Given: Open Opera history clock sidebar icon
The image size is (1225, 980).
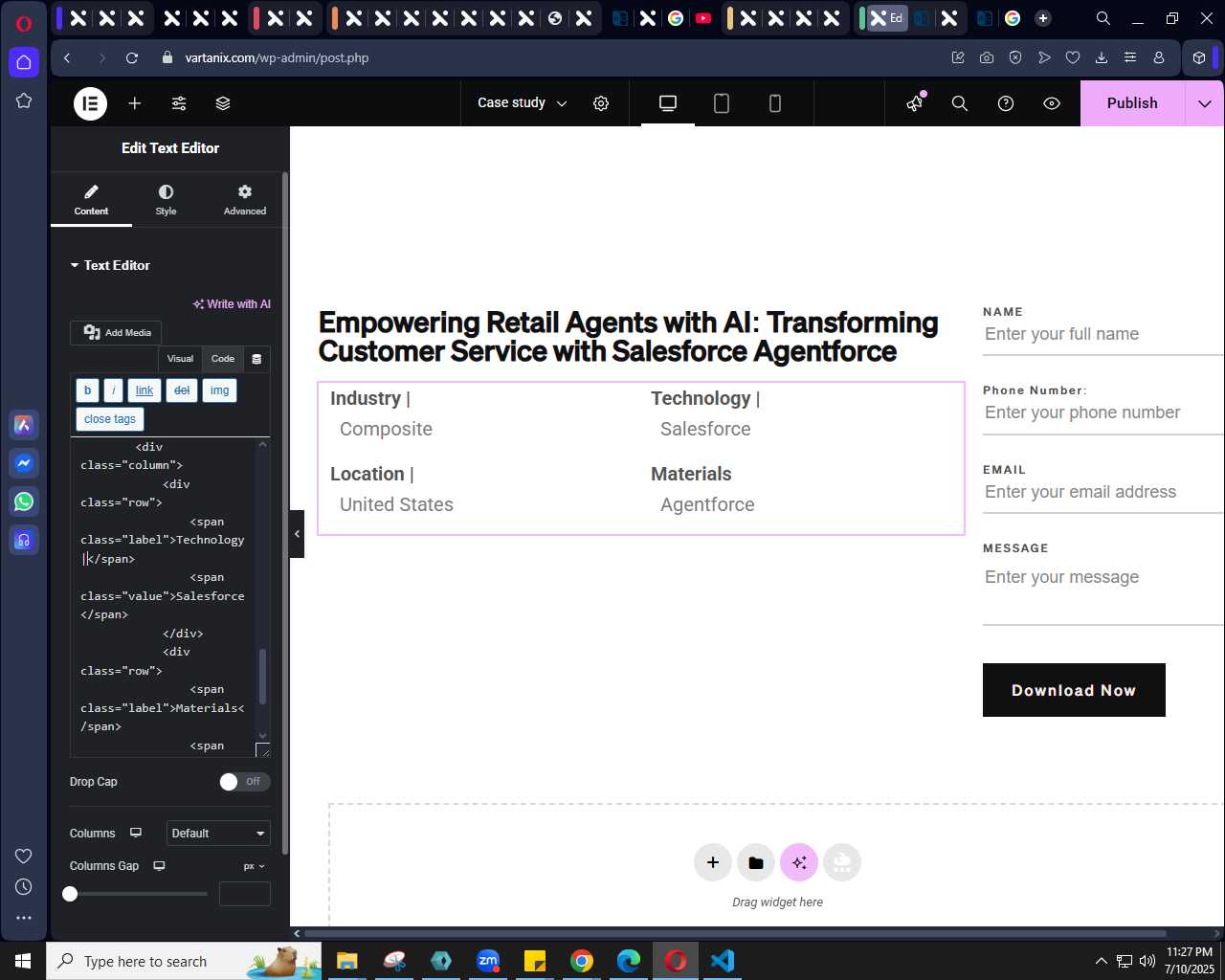Looking at the screenshot, I should (24, 887).
